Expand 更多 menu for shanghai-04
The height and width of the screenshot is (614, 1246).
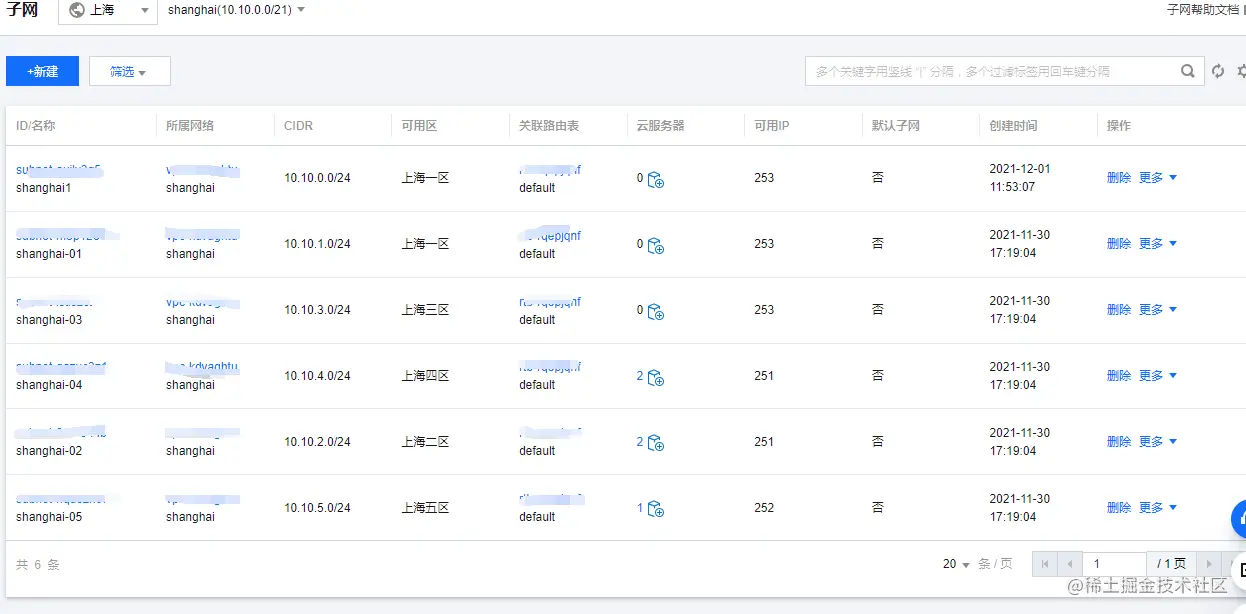(1158, 376)
